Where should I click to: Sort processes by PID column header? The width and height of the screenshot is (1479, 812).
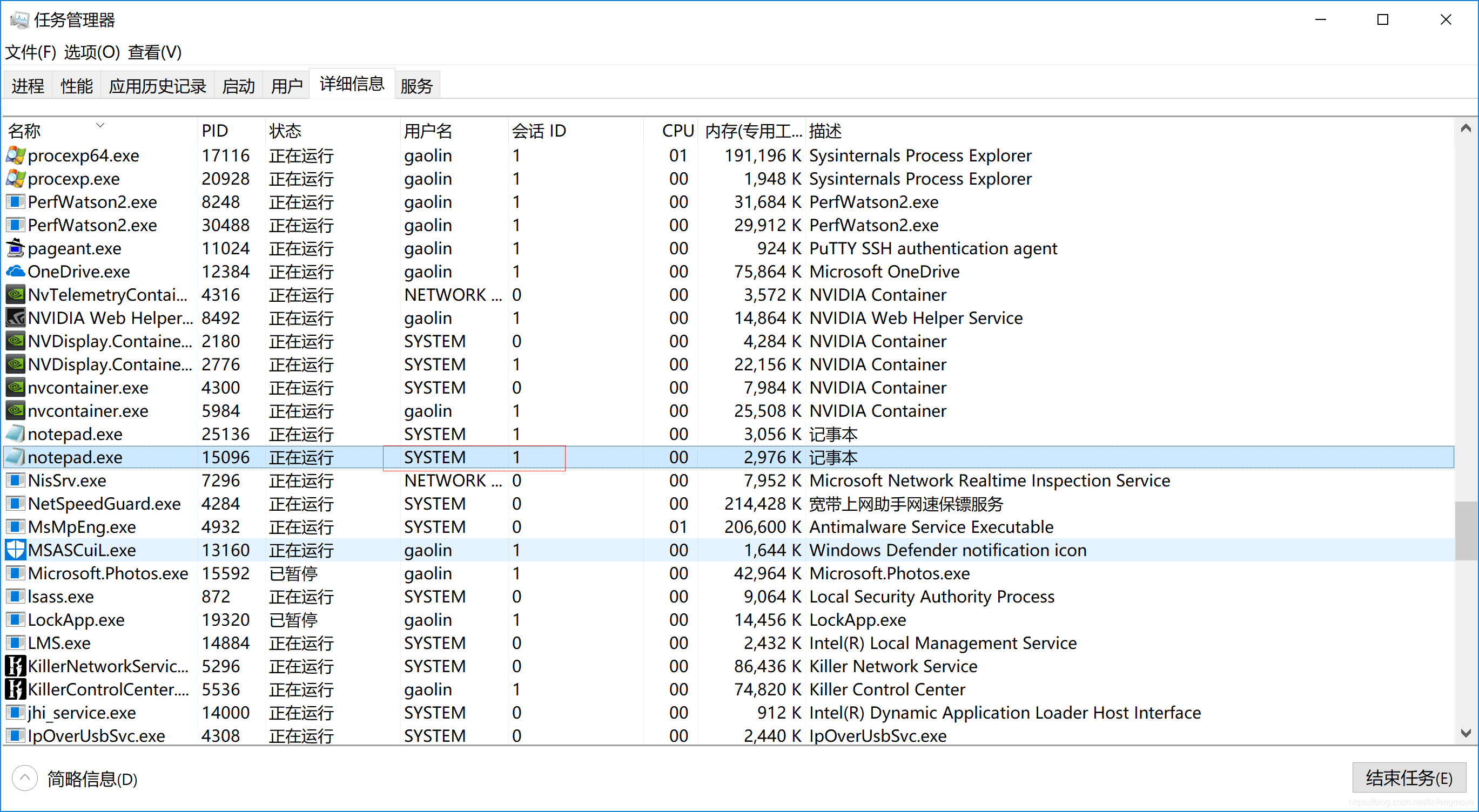point(216,131)
